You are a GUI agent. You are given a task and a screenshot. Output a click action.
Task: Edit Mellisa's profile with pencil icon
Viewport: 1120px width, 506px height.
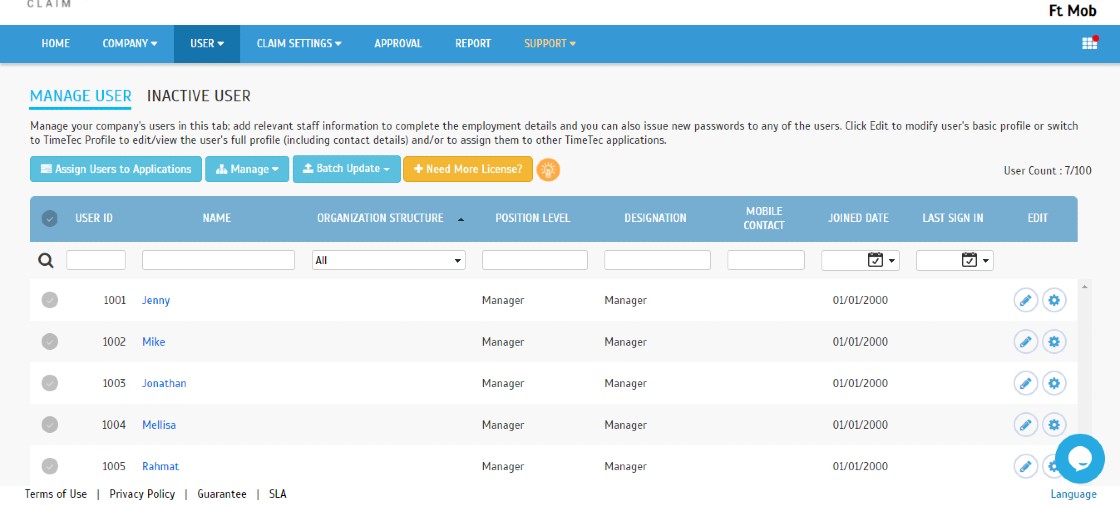coord(1026,425)
